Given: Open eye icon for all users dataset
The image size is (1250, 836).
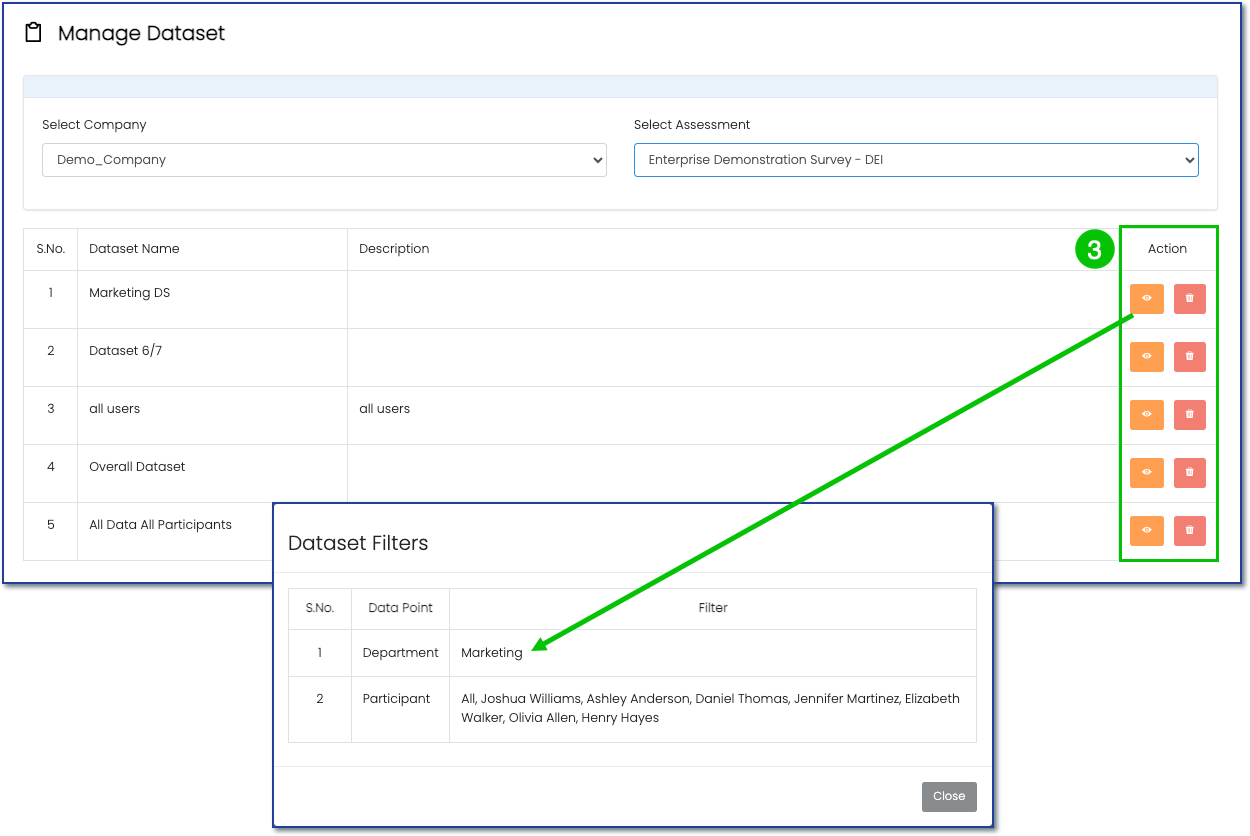Looking at the screenshot, I should coord(1146,415).
